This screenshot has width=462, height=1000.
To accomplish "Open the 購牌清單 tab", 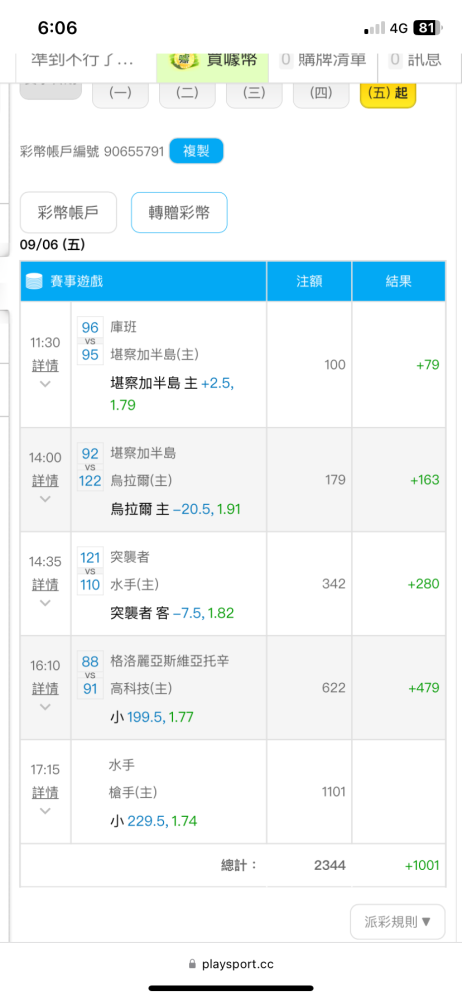I will 323,60.
